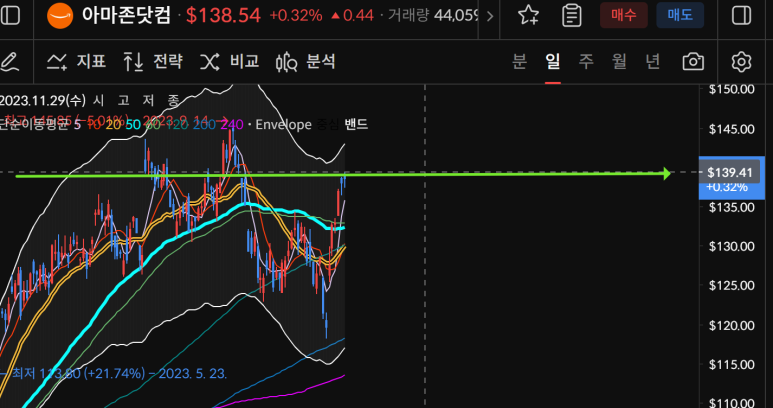Open the 분석 analysis tool
The width and height of the screenshot is (773, 408).
(x=306, y=62)
